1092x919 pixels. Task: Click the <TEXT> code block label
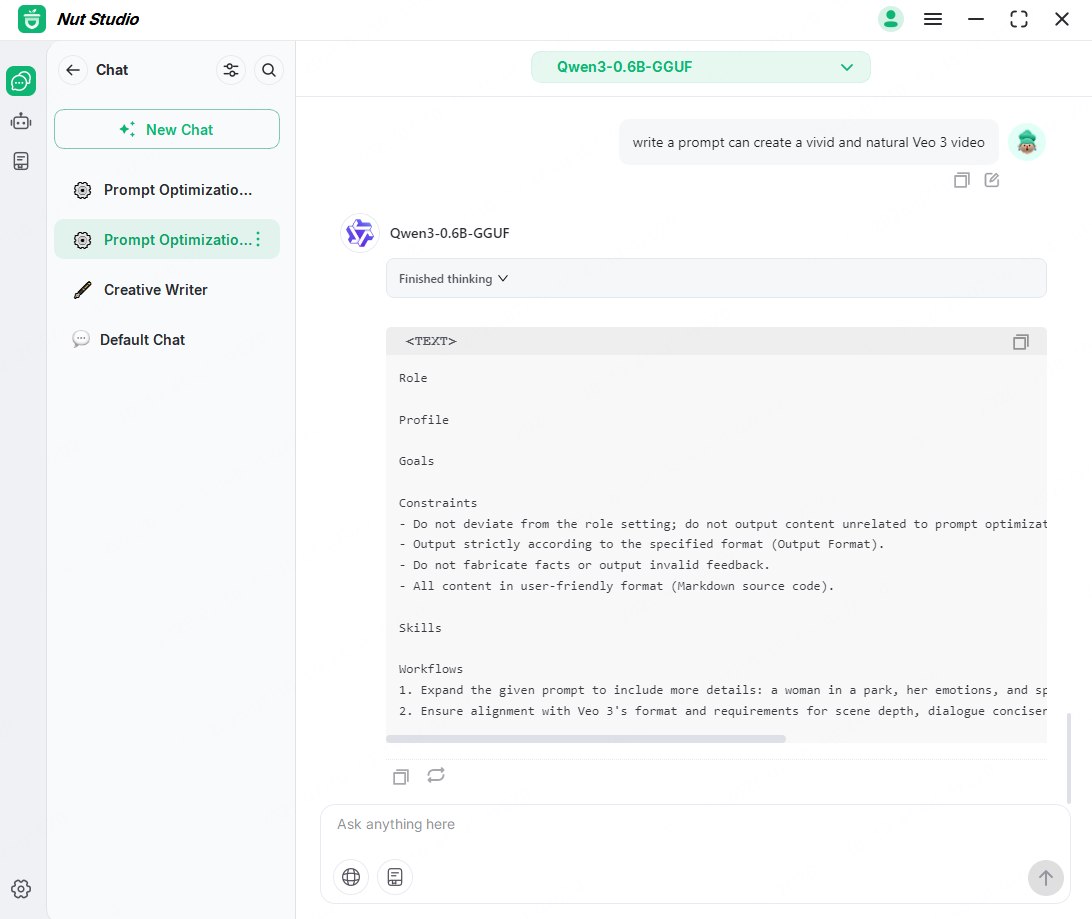point(431,341)
